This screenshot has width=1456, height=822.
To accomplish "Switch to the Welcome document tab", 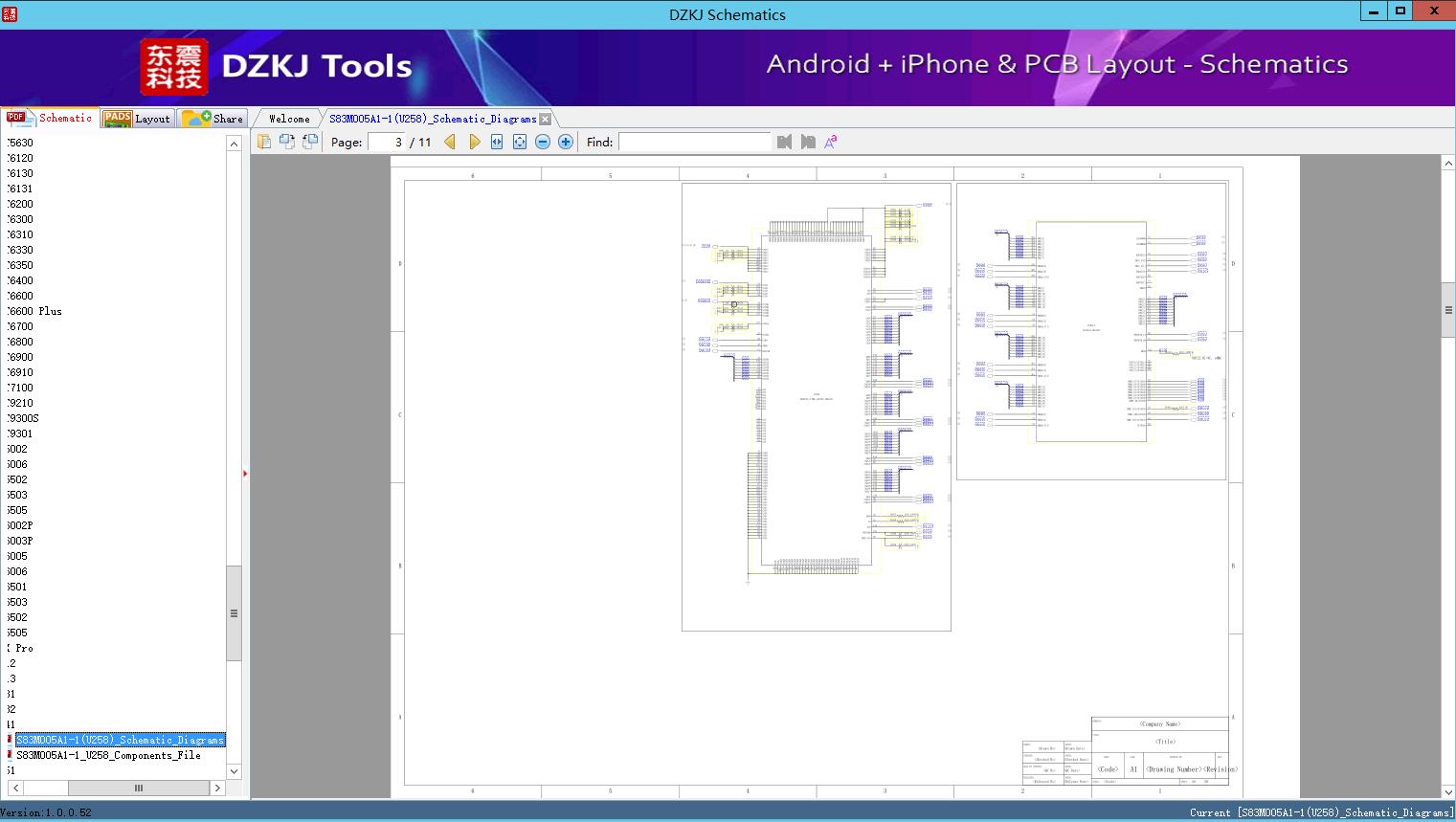I will (x=289, y=119).
